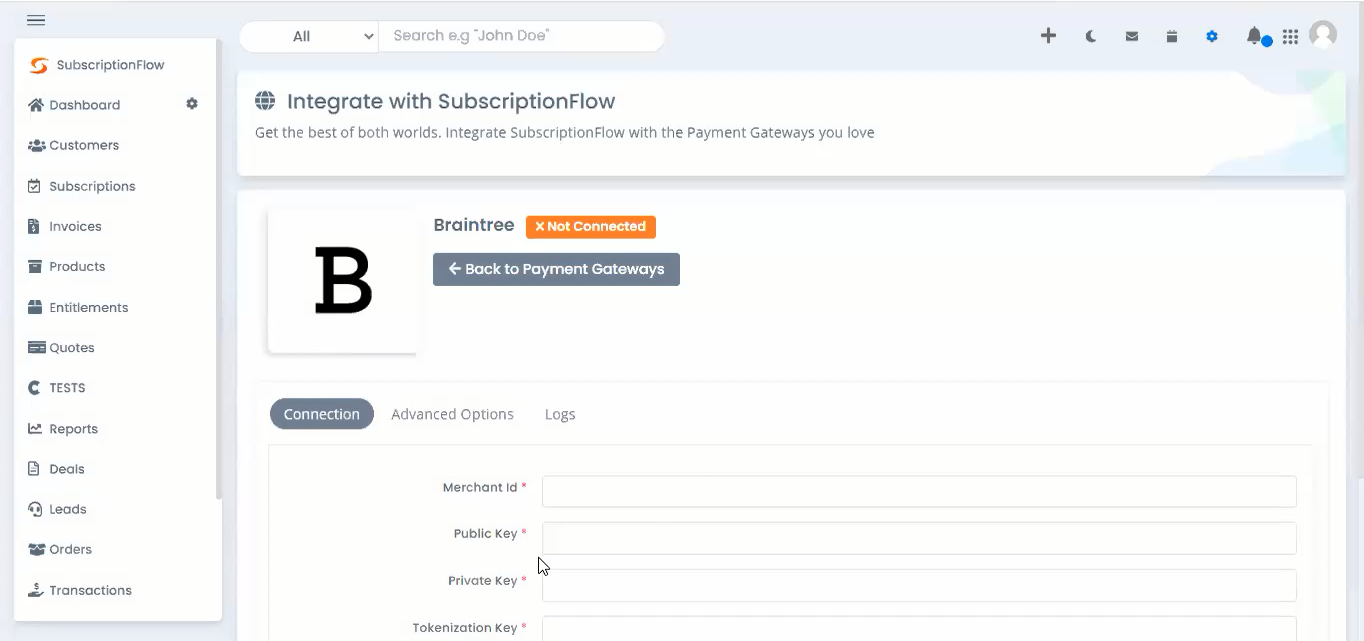
Task: Open the All search filter dropdown
Action: click(x=309, y=36)
